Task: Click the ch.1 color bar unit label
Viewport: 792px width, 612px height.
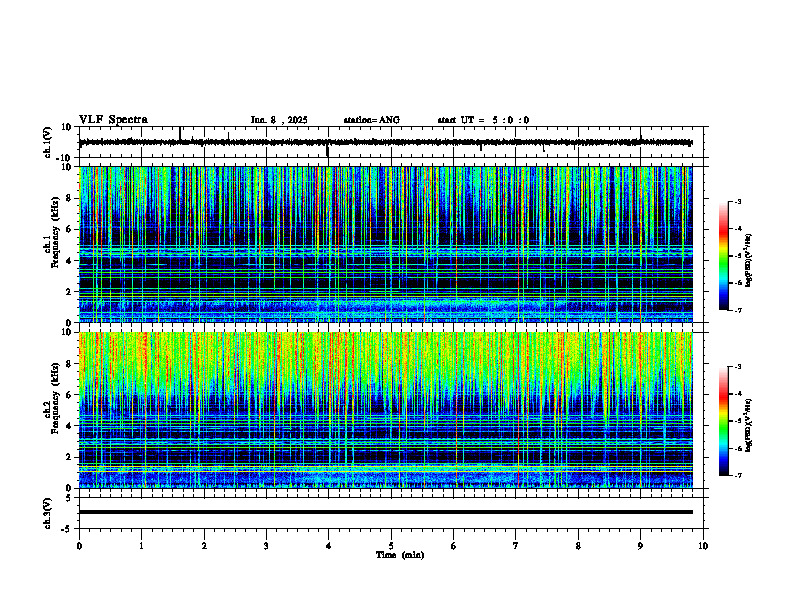Action: coord(749,260)
